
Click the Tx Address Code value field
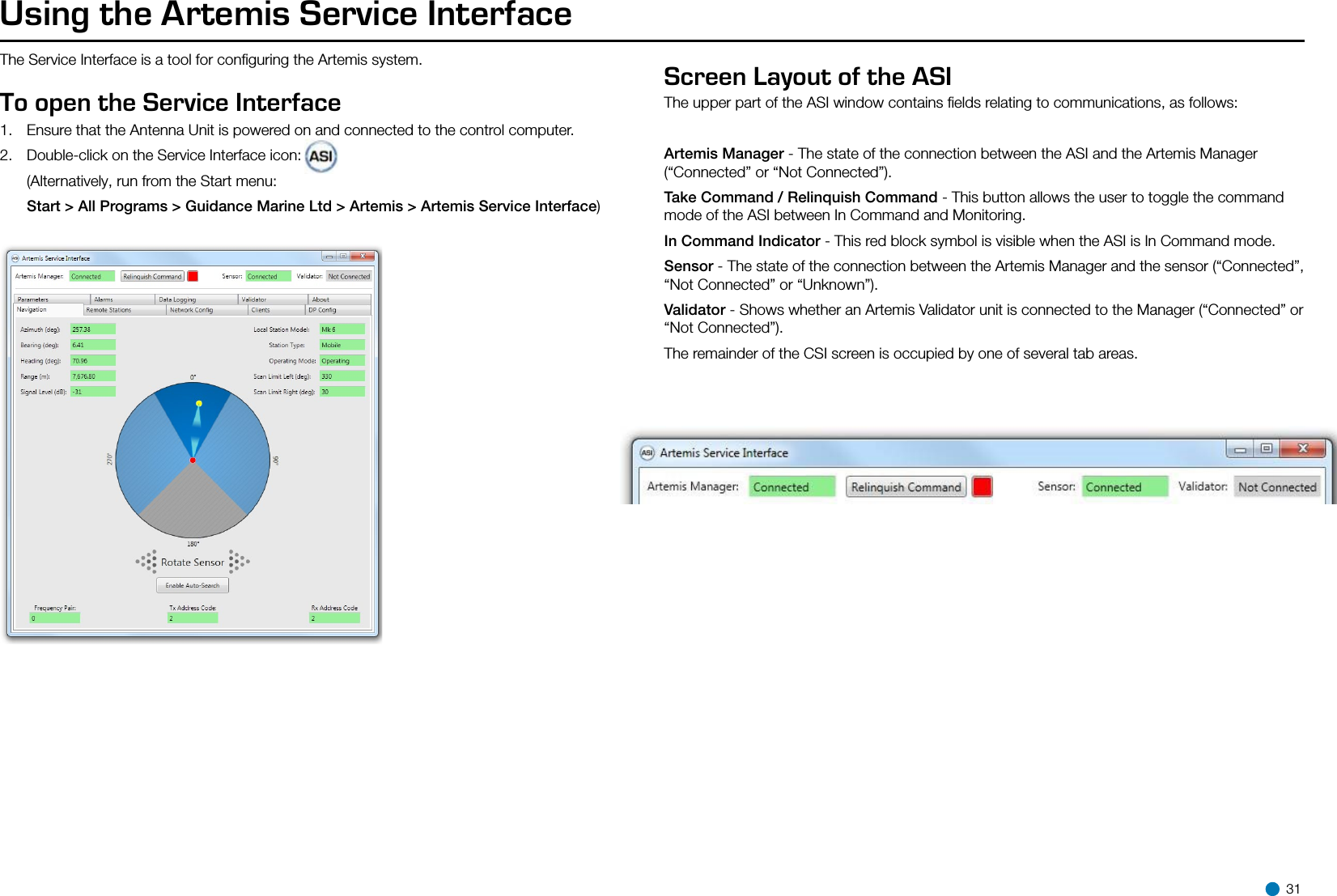193,618
